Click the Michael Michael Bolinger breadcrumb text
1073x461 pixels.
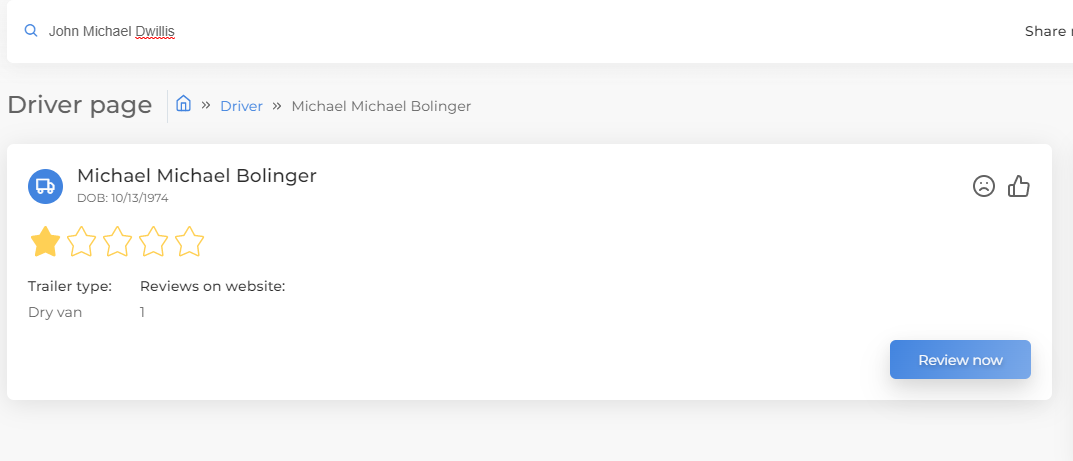point(381,106)
